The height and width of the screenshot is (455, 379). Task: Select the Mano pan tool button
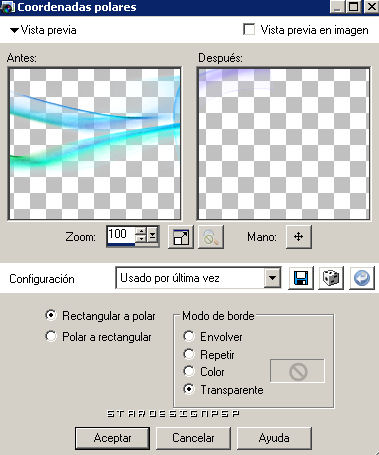point(299,237)
